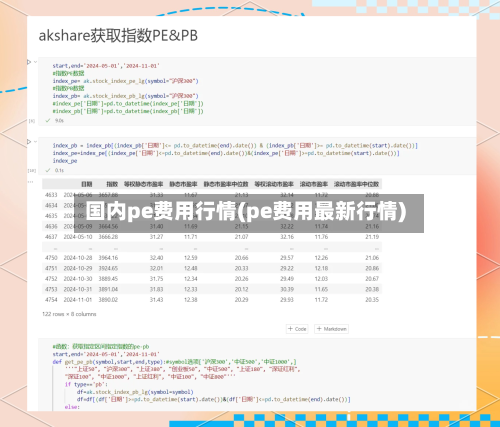Click the 'akshare获取指数PE&PB' heading
Screen dimensions: 500x427
point(118,36)
